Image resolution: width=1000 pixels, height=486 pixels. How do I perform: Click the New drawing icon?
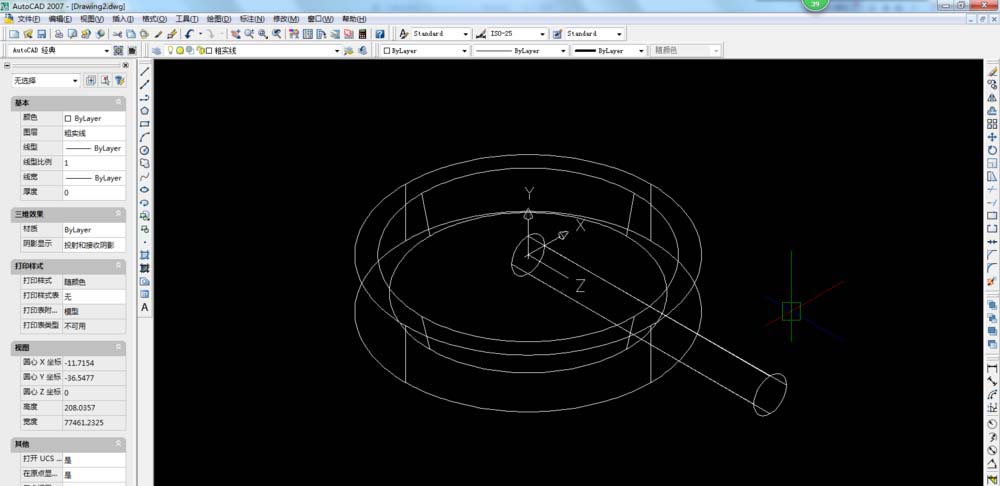(x=14, y=34)
